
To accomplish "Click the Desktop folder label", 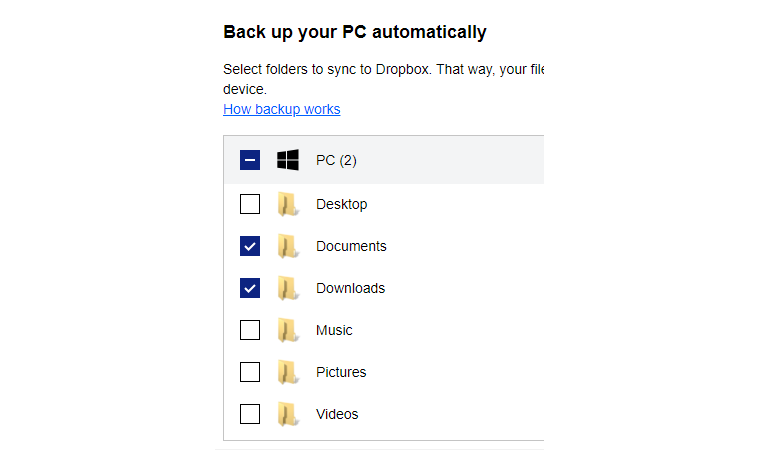I will click(x=341, y=204).
